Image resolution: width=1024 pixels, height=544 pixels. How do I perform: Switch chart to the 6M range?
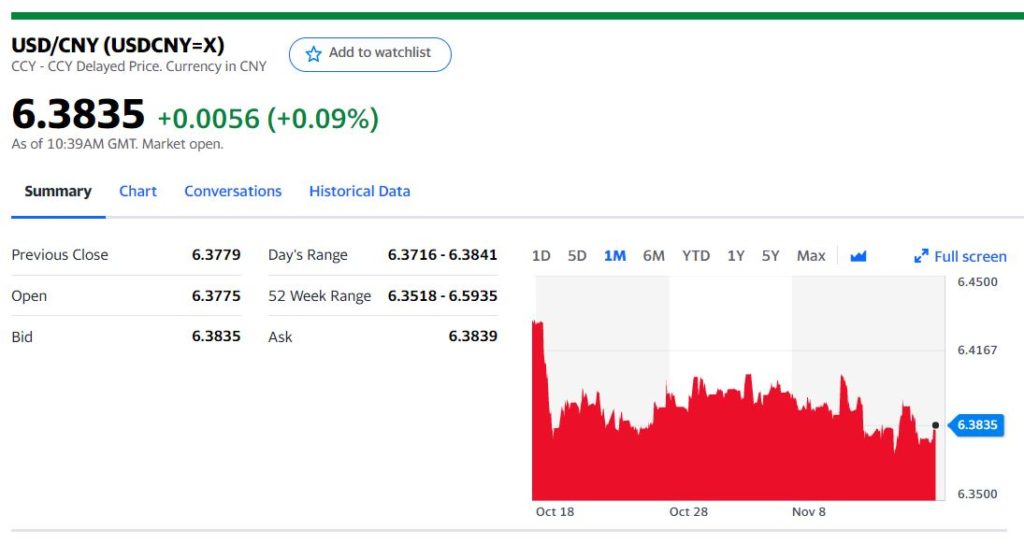tap(653, 256)
